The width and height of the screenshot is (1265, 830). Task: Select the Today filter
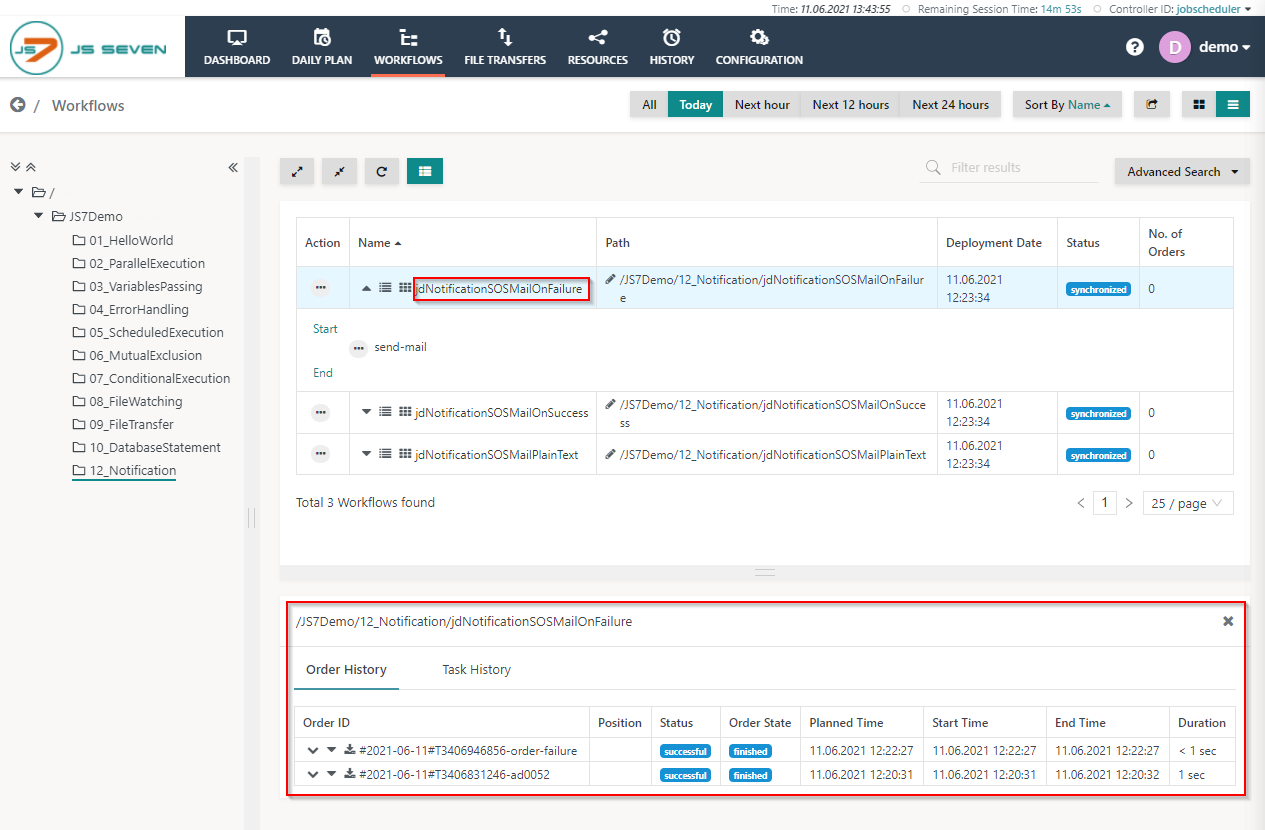696,105
